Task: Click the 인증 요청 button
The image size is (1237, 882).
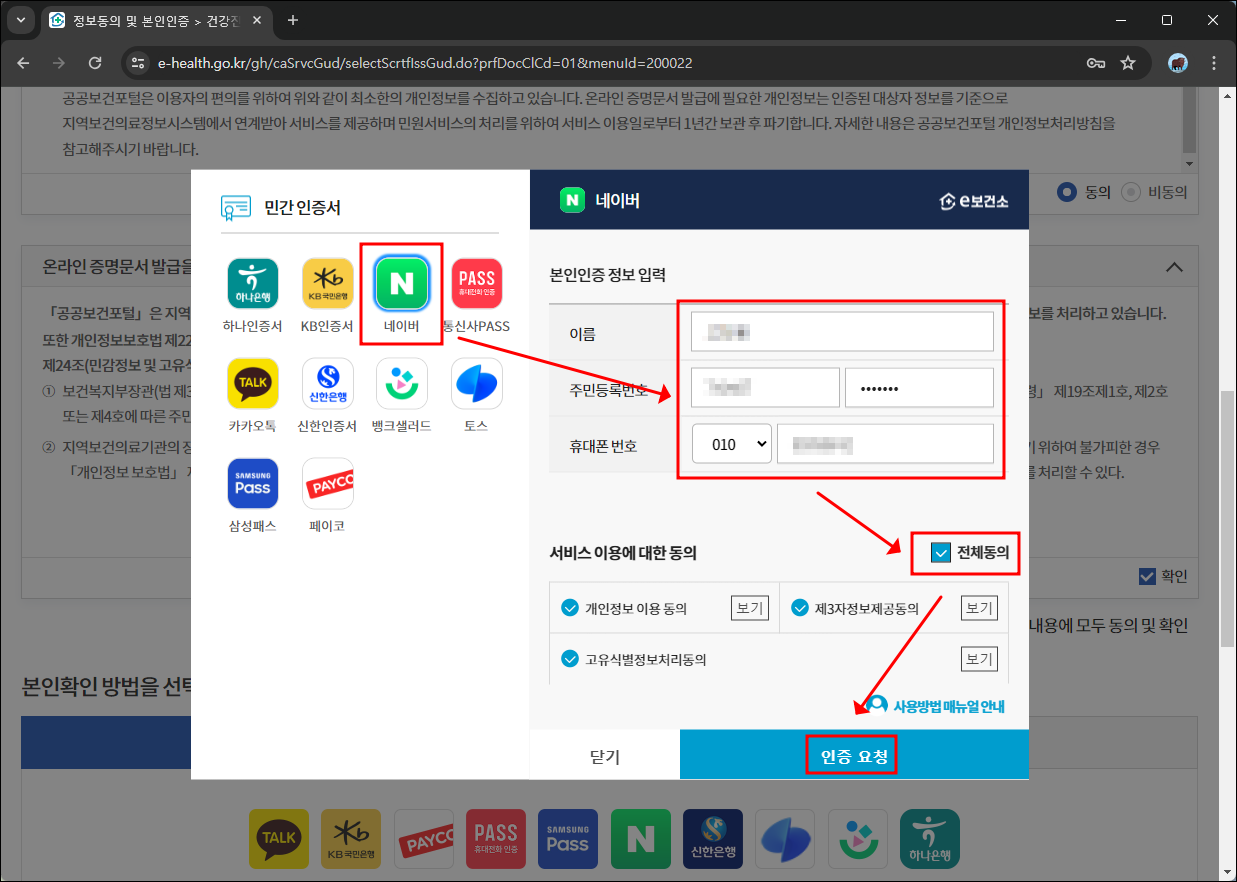Action: 854,756
